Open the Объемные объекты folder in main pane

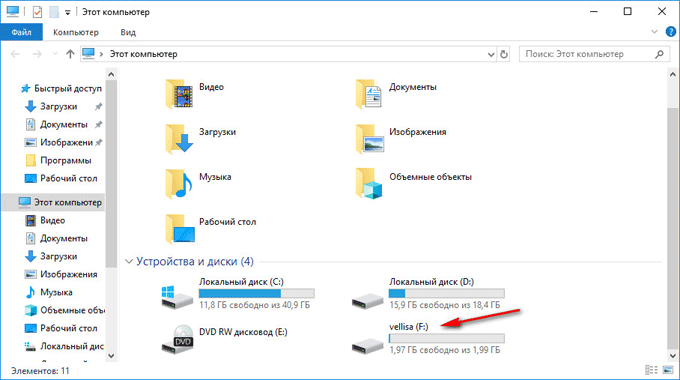413,183
